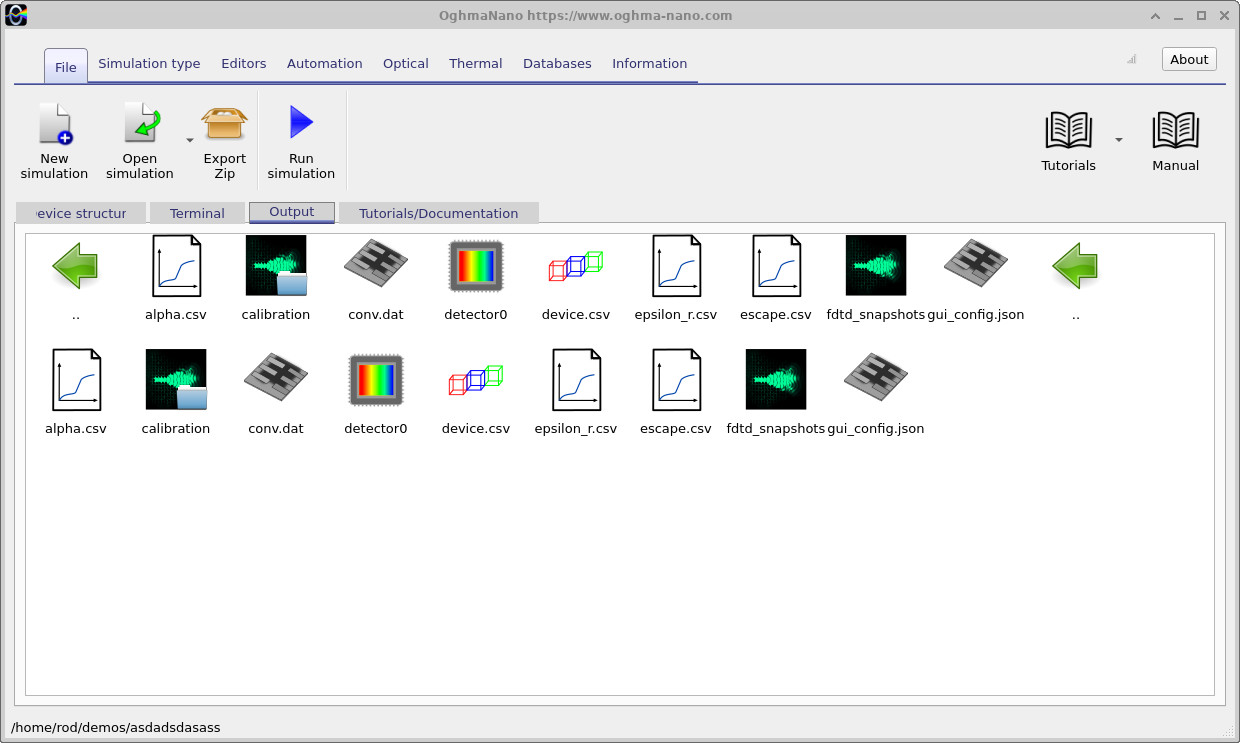Click the path /home/rod/demos/asdadsdasass in the status bar
The width and height of the screenshot is (1240, 743).
point(115,727)
